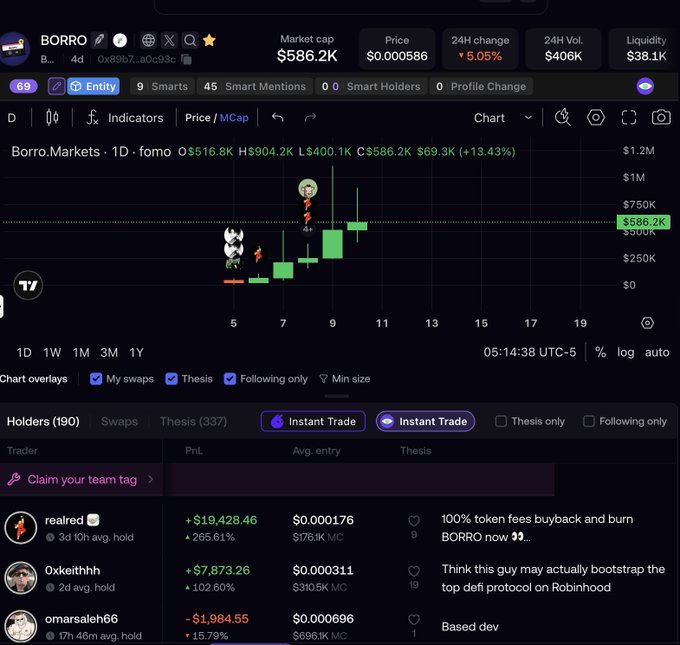Switch to the Holders (190) tab
This screenshot has height=645, width=680.
(x=43, y=421)
